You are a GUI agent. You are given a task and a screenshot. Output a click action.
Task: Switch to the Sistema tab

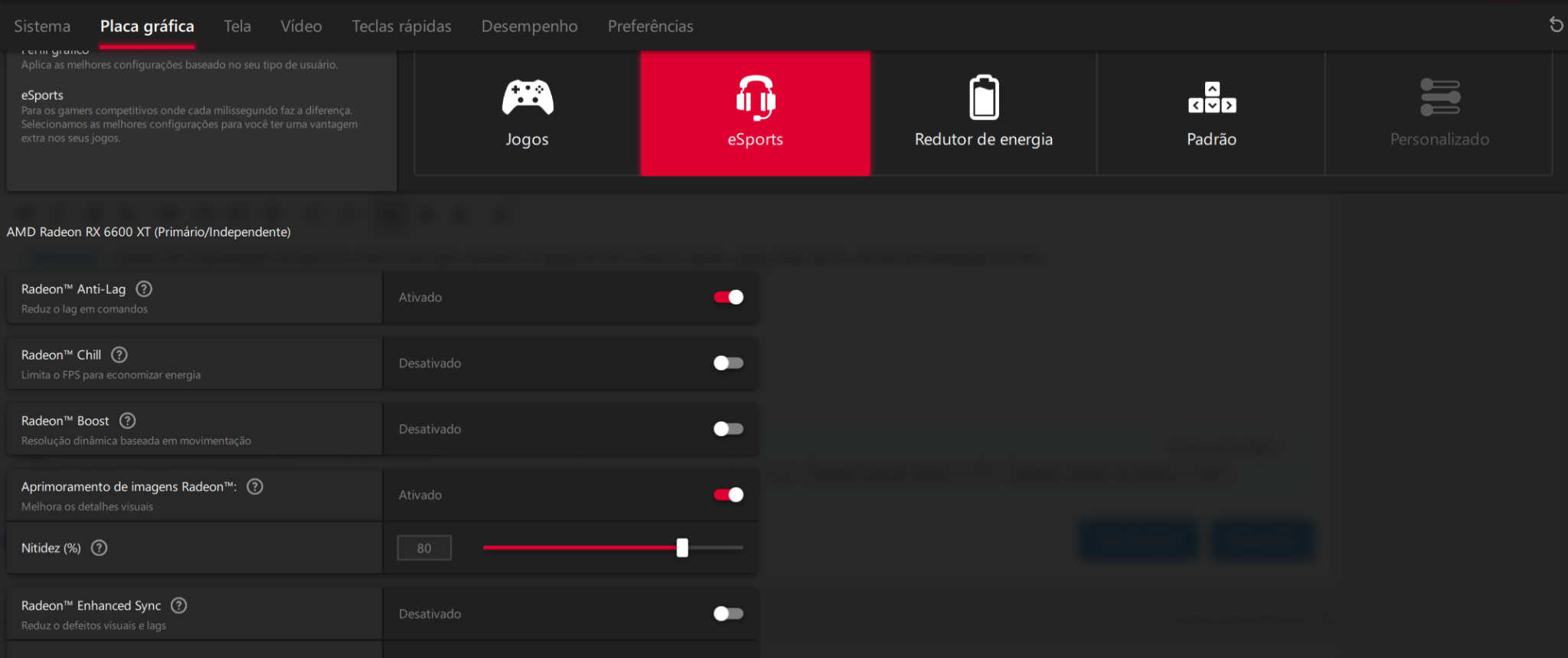pyautogui.click(x=42, y=26)
